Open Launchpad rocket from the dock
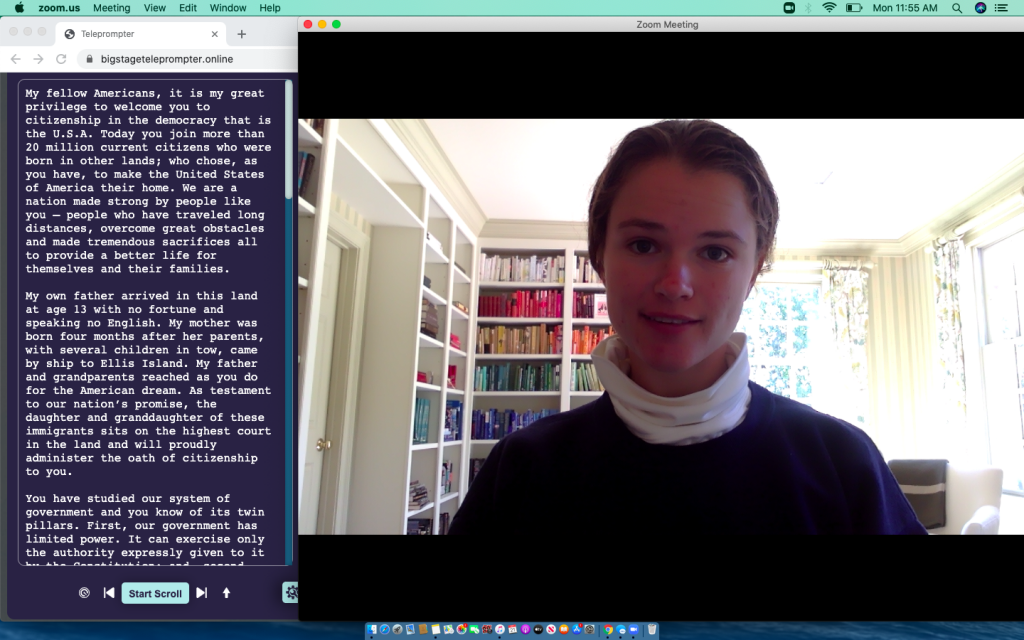Screen dimensions: 1024x640 pos(397,630)
